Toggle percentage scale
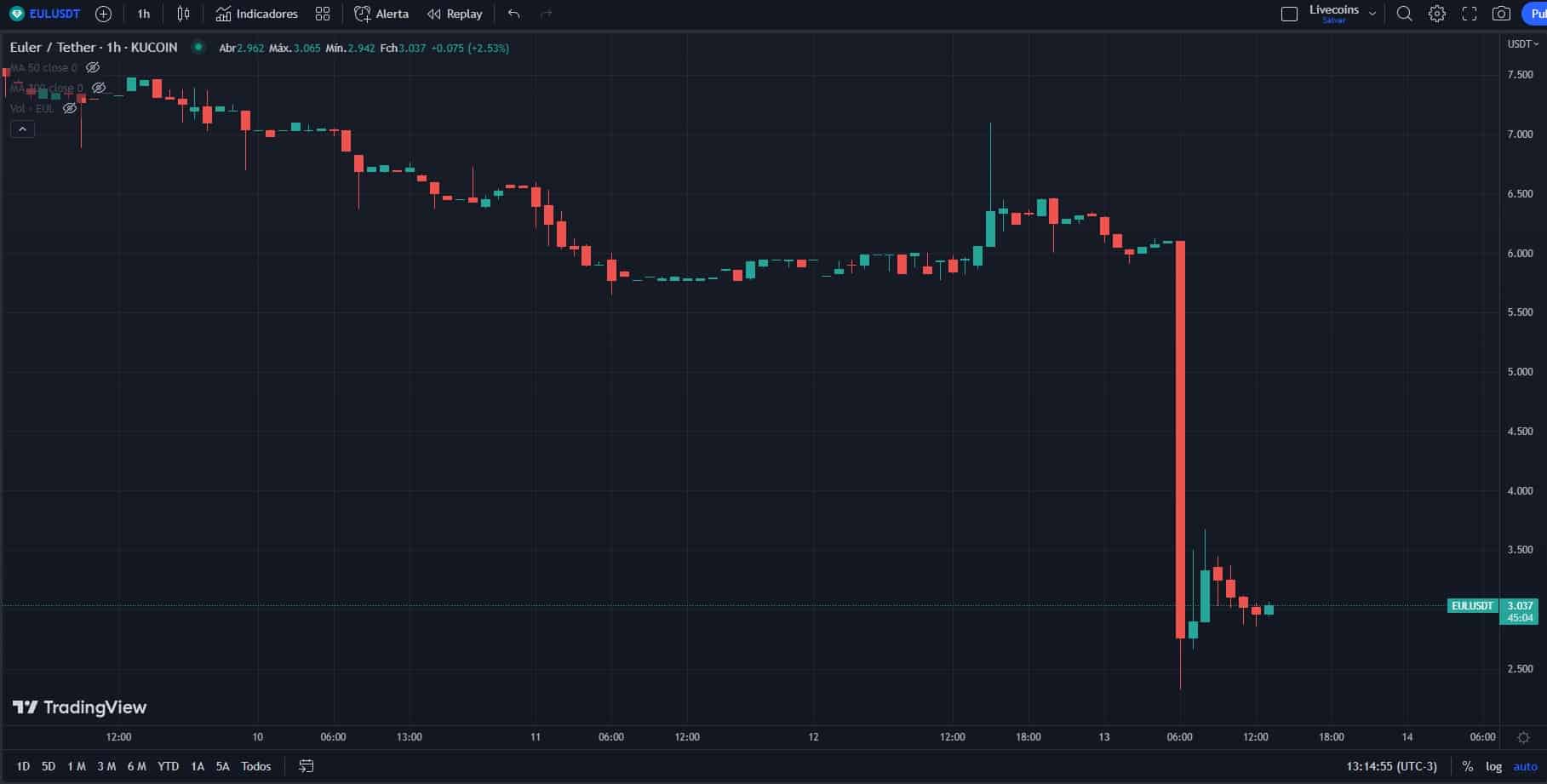The image size is (1547, 784). point(1468,766)
